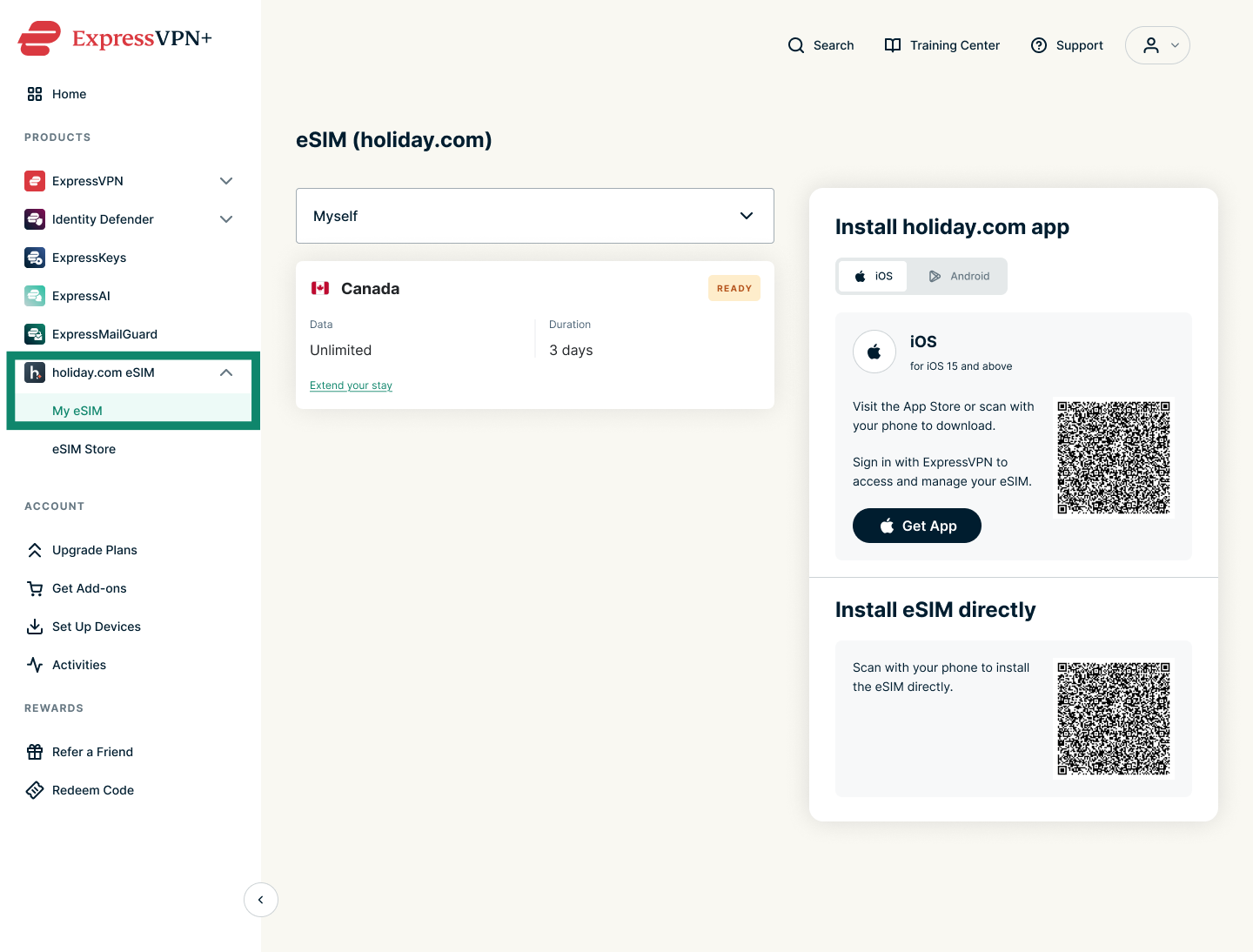
Task: Click the Get Add-ons cart icon
Action: (x=35, y=588)
